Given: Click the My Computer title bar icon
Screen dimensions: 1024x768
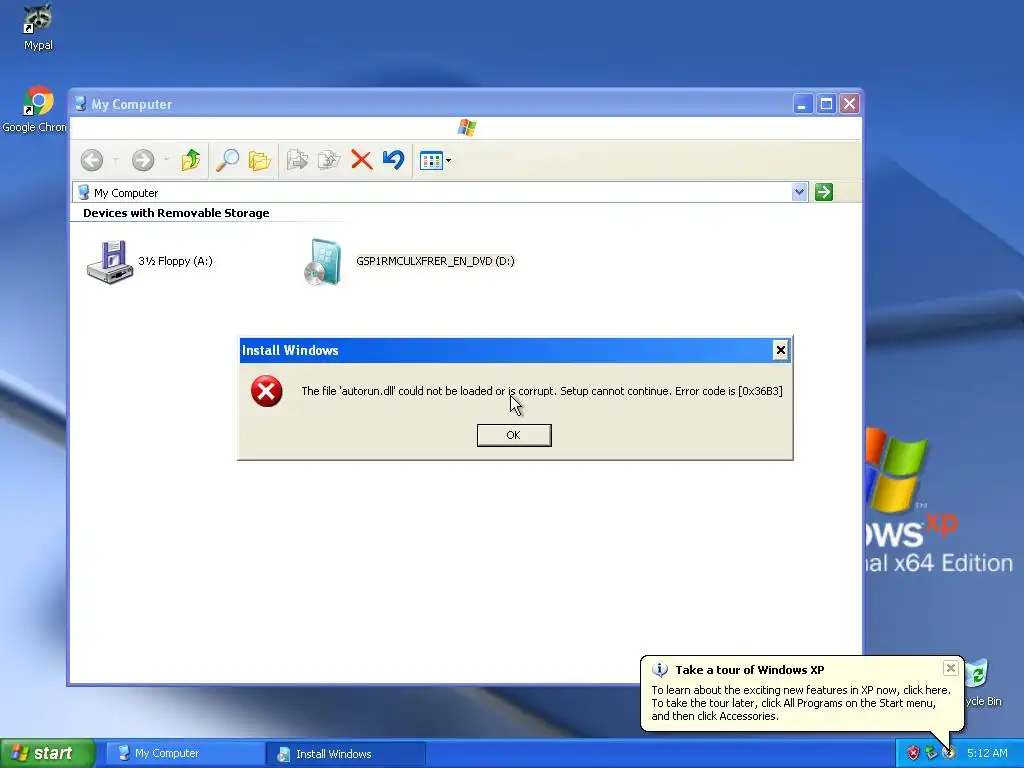Looking at the screenshot, I should (x=80, y=104).
